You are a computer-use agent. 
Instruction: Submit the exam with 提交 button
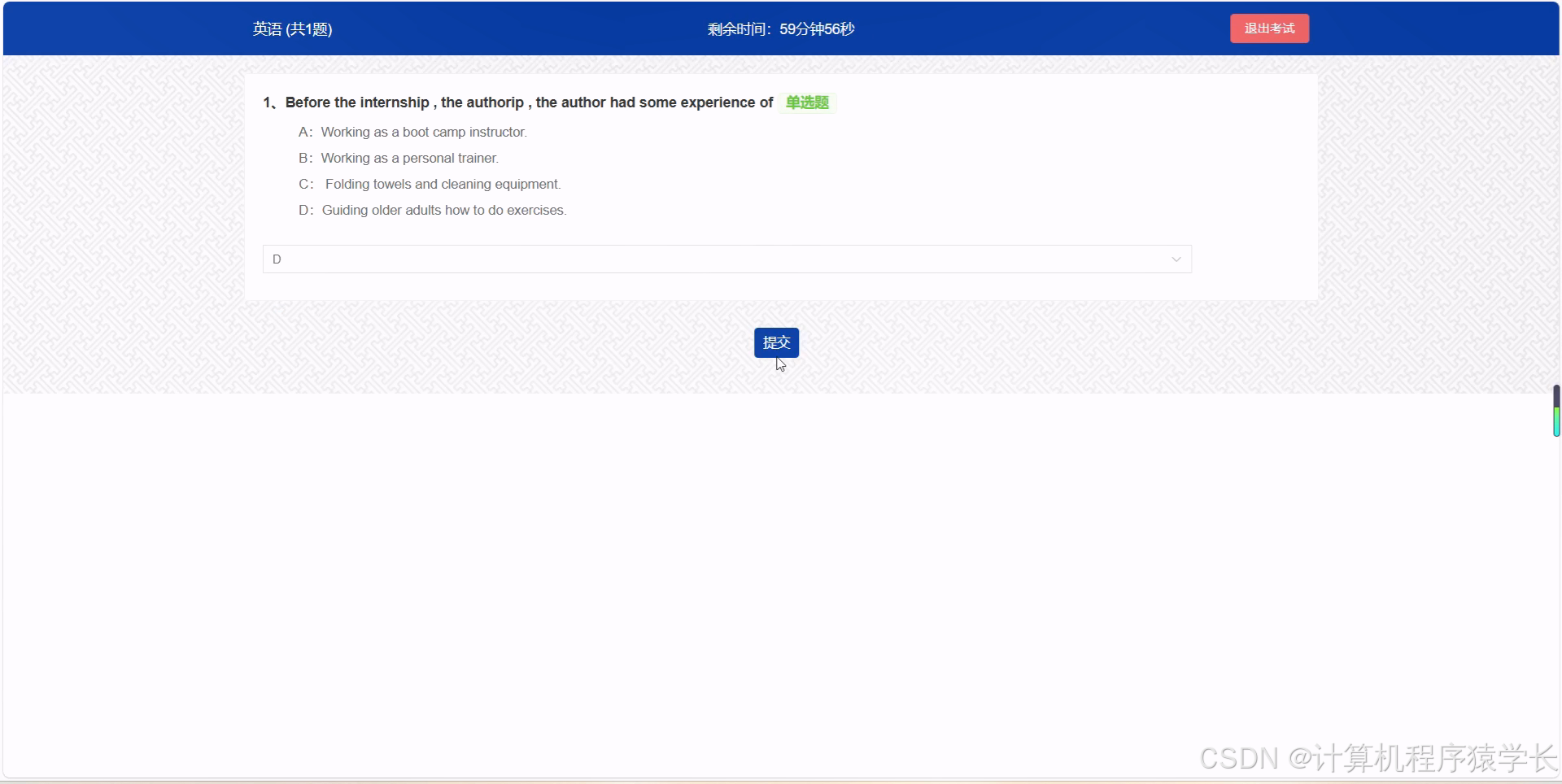[776, 342]
